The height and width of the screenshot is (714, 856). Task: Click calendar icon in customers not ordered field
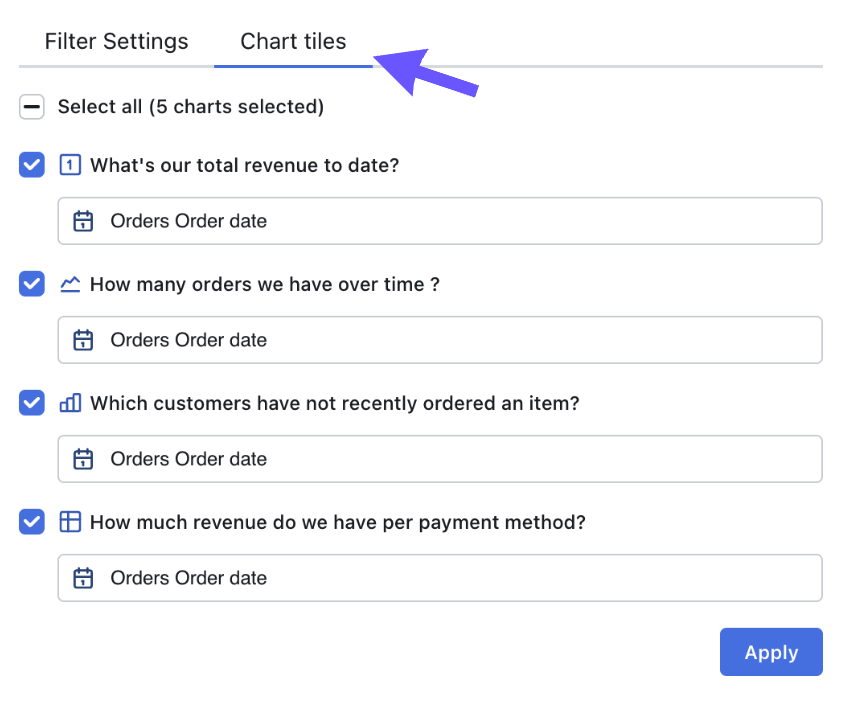tap(83, 459)
